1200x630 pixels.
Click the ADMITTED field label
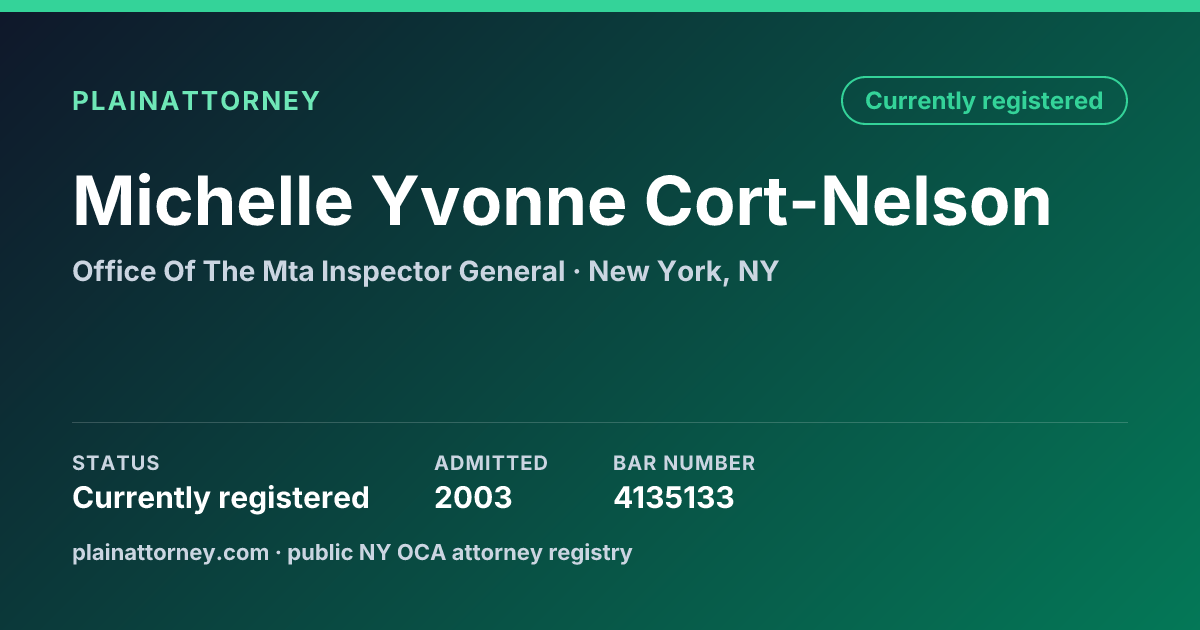click(x=491, y=463)
